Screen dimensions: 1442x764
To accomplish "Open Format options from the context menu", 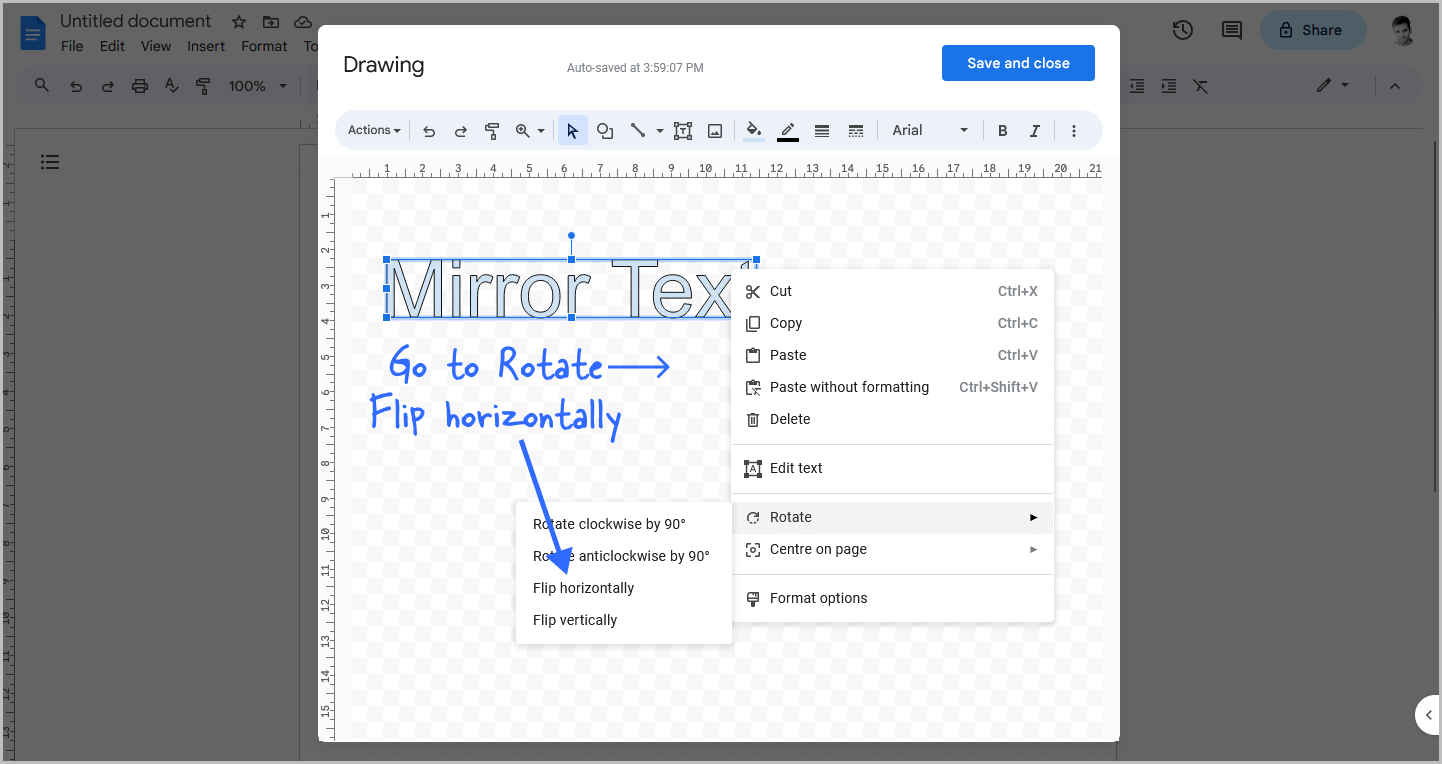I will point(818,597).
